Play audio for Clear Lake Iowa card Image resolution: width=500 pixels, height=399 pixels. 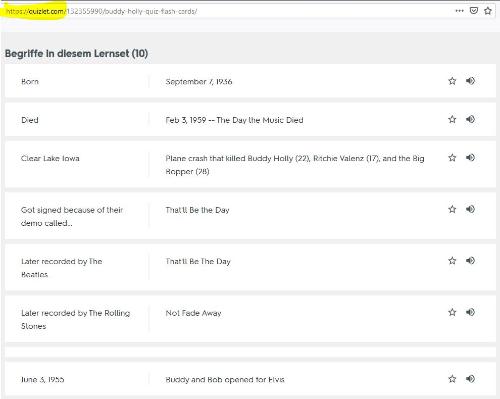470,157
